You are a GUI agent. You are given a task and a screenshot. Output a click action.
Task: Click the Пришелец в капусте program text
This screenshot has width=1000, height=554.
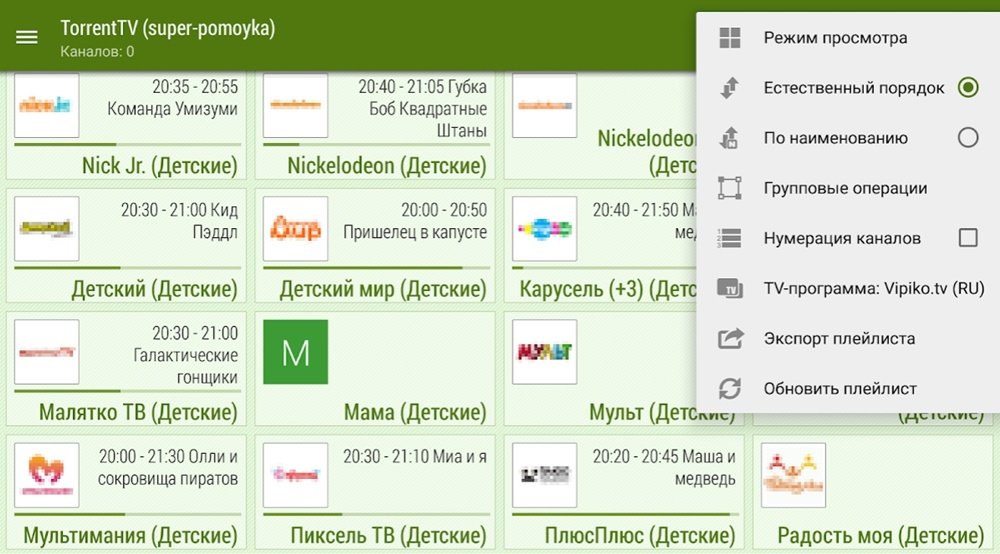[415, 232]
